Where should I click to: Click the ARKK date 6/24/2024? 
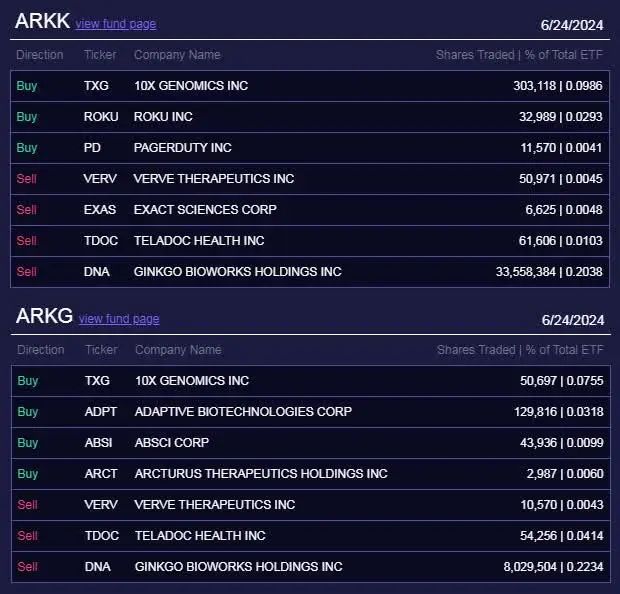point(573,26)
